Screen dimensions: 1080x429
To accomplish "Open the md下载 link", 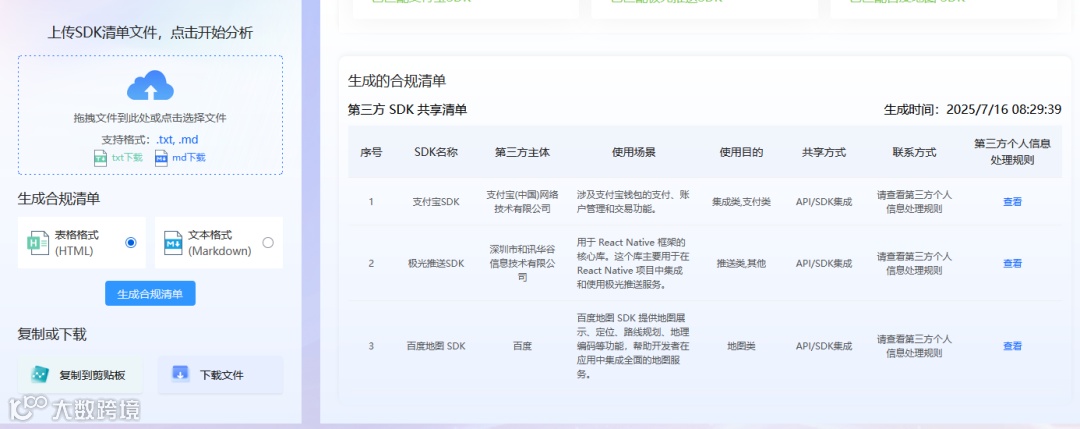I will (189, 158).
